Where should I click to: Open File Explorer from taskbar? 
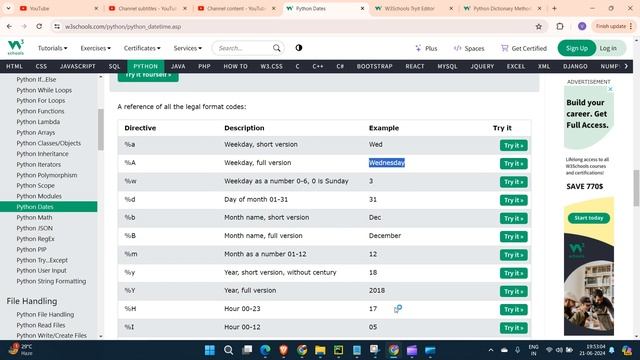click(x=320, y=350)
